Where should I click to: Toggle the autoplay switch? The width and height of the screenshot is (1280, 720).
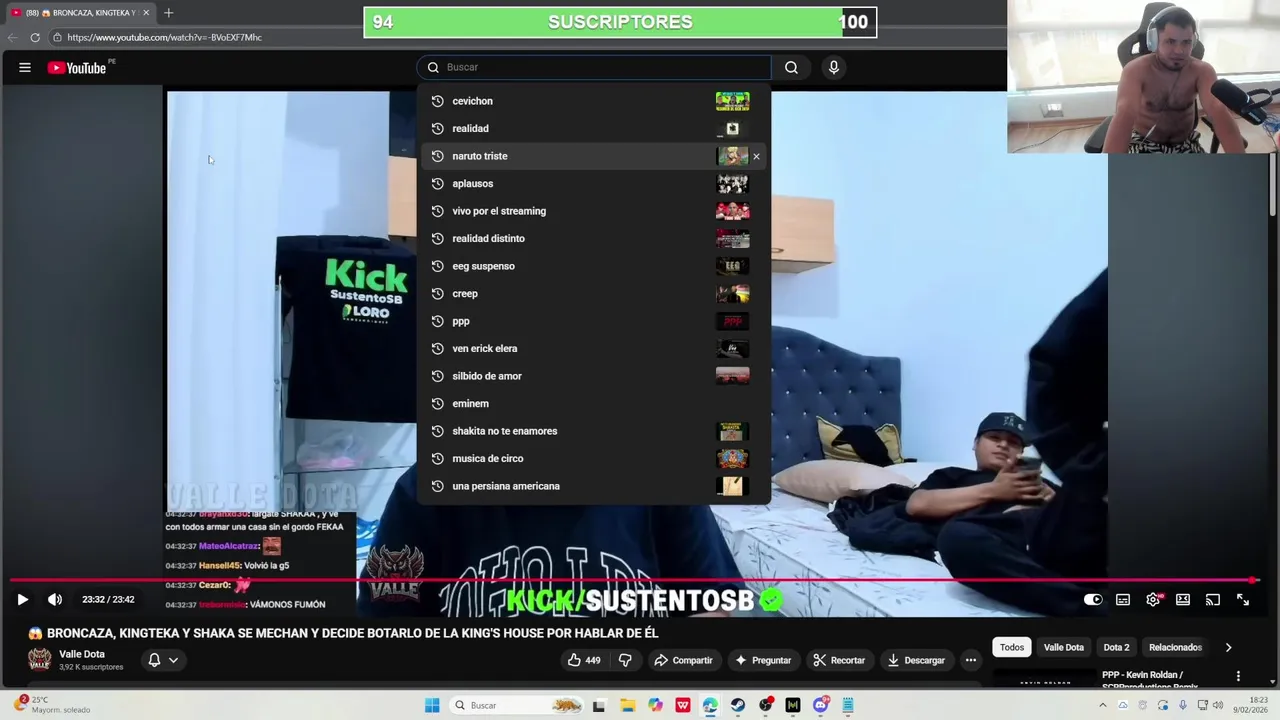pos(1093,600)
